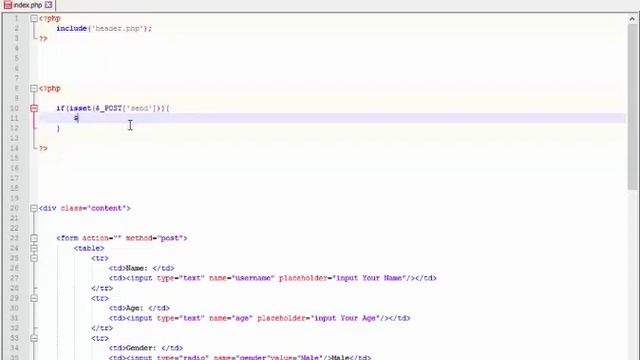Switch to the index.php tab
The image size is (640, 360).
pyautogui.click(x=27, y=5)
